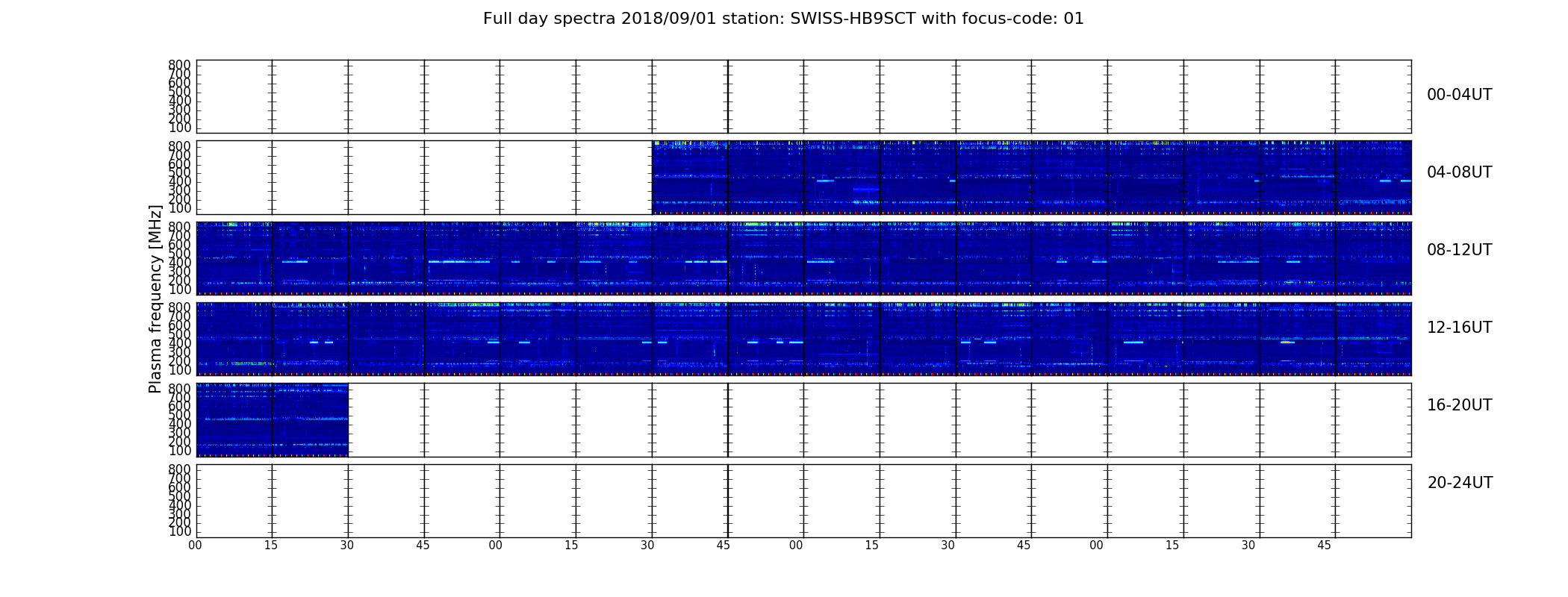Click the 100 tick label of the 20-24UT panel

point(180,531)
